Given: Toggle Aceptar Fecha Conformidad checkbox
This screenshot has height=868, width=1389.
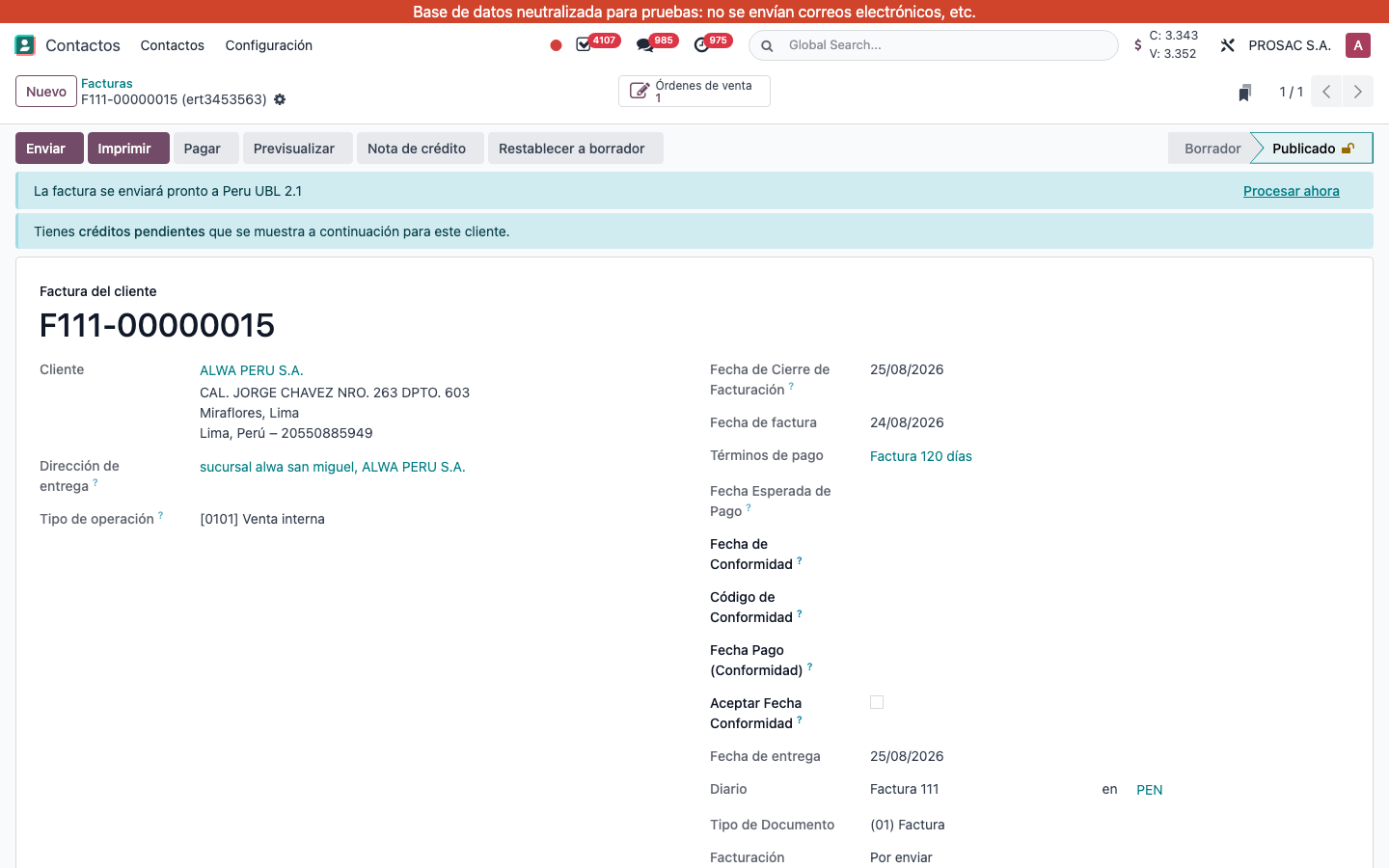Looking at the screenshot, I should [877, 702].
